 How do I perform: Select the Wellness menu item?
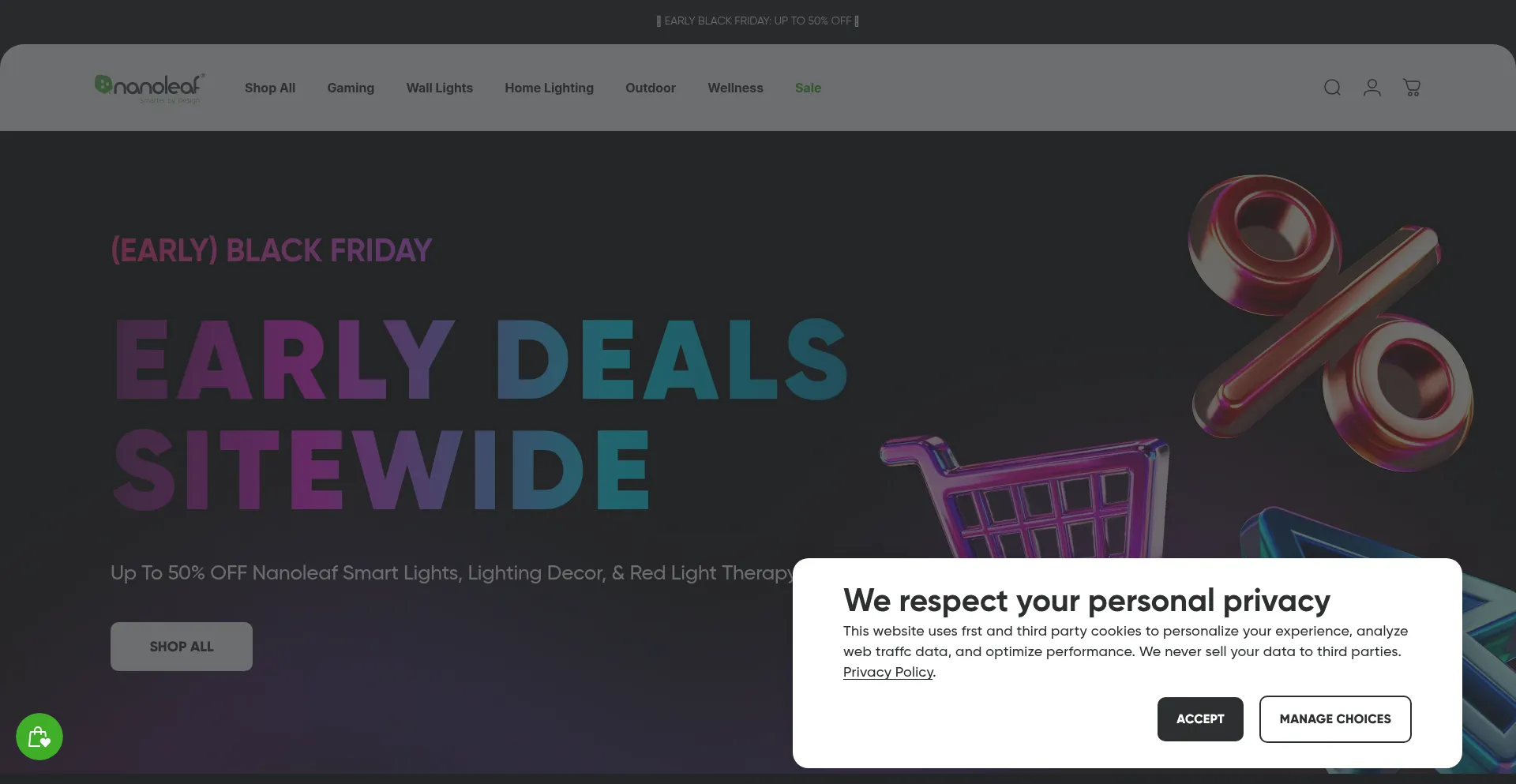(x=735, y=88)
